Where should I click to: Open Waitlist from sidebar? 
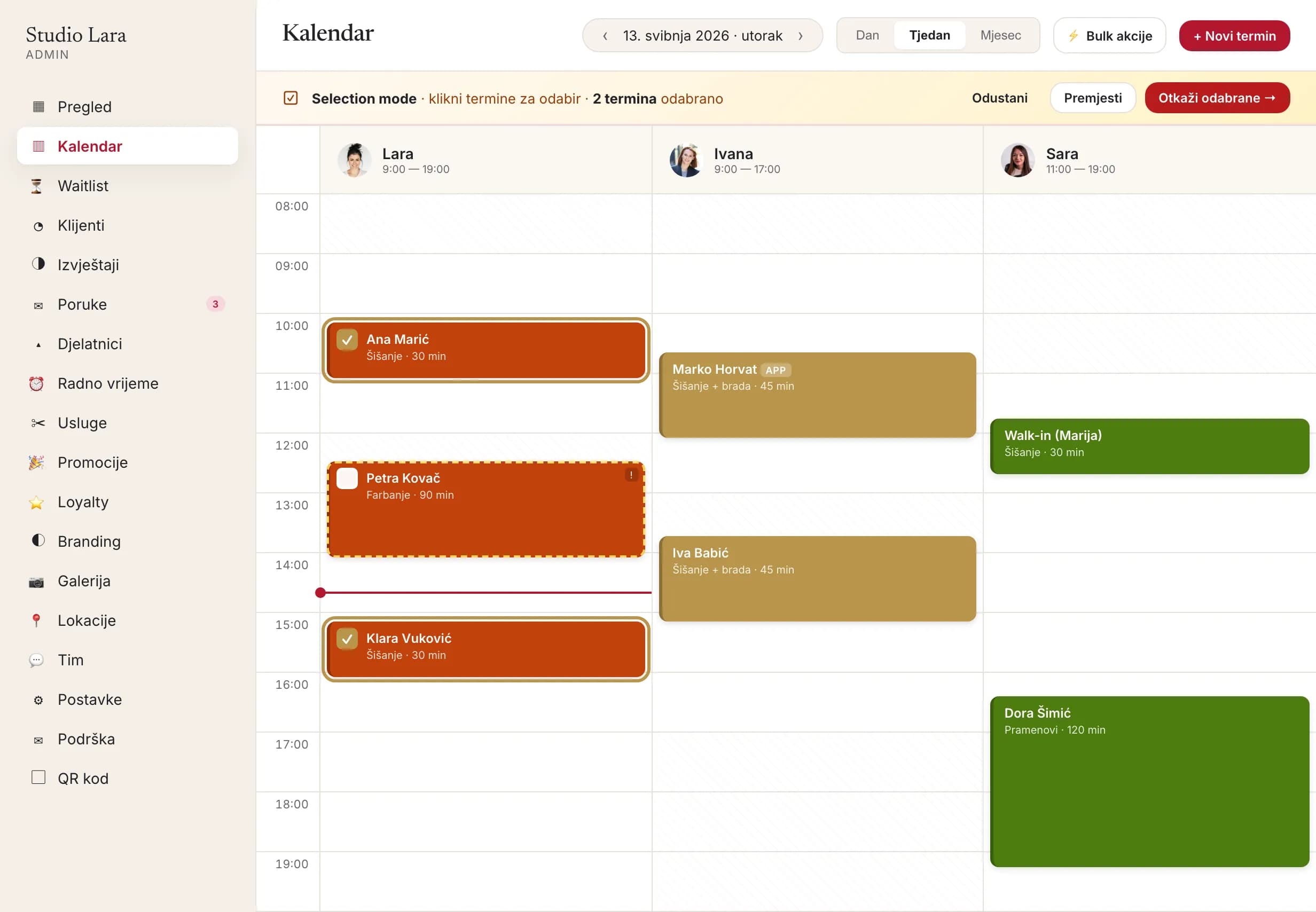coord(128,186)
